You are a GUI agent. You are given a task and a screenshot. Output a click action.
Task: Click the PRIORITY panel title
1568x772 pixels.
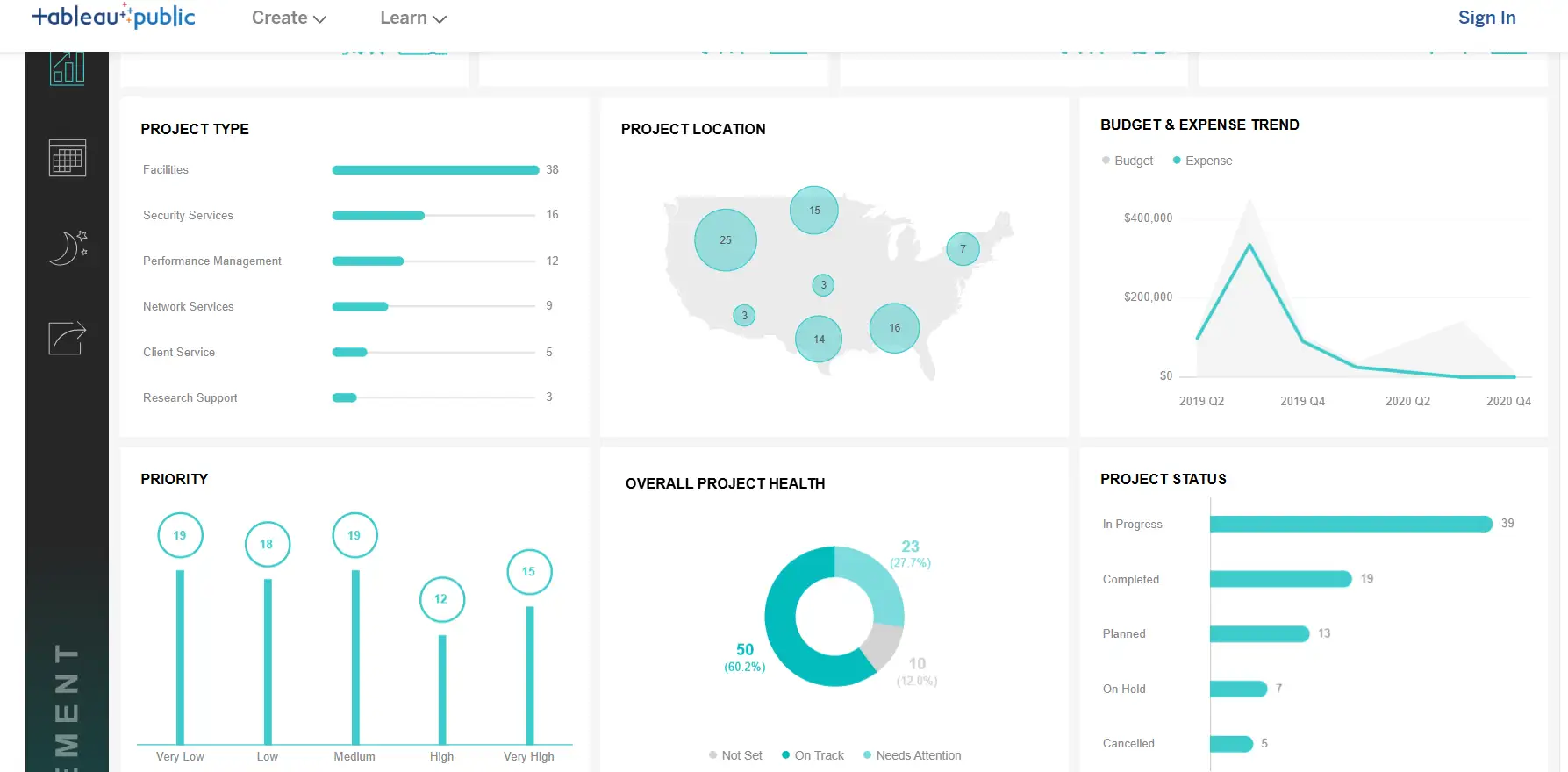click(x=175, y=479)
